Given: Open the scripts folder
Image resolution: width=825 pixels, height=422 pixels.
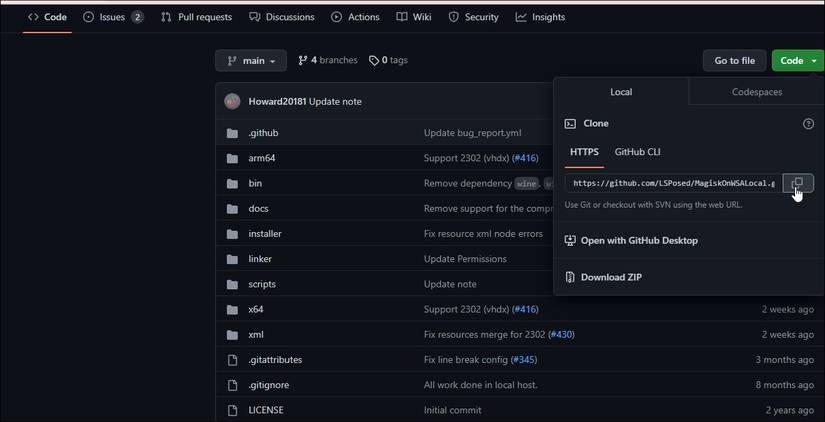Looking at the screenshot, I should [x=262, y=284].
